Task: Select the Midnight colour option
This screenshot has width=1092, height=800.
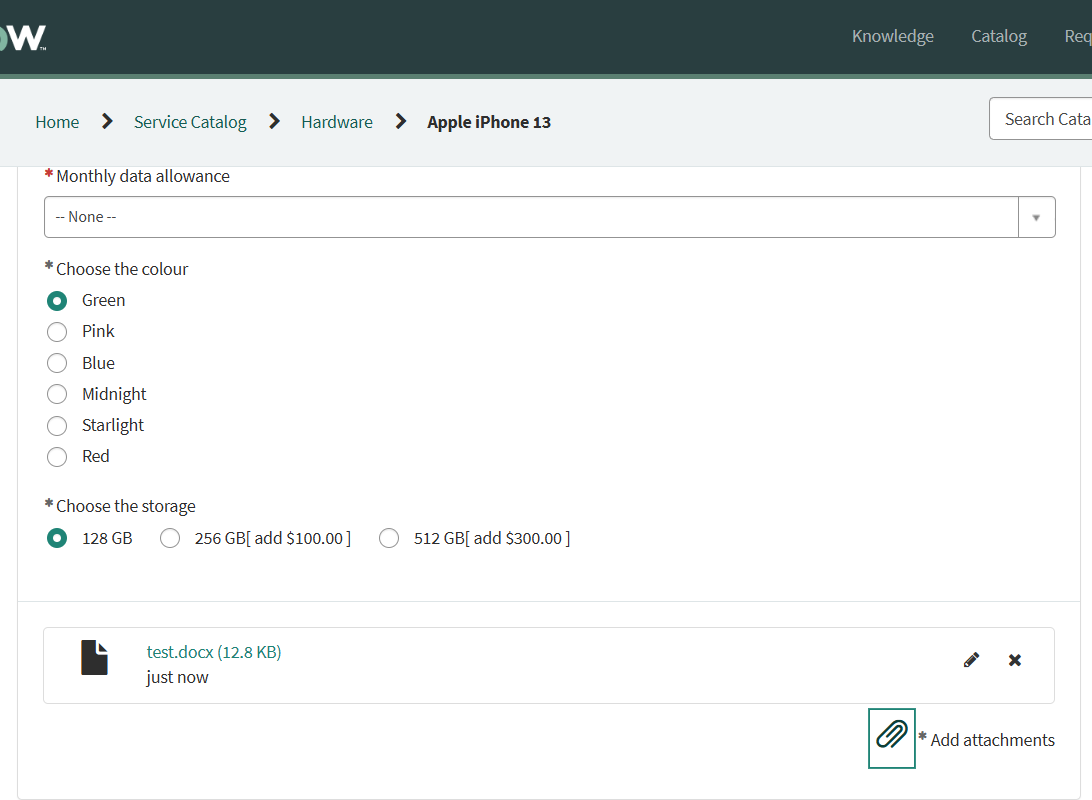Action: point(57,394)
